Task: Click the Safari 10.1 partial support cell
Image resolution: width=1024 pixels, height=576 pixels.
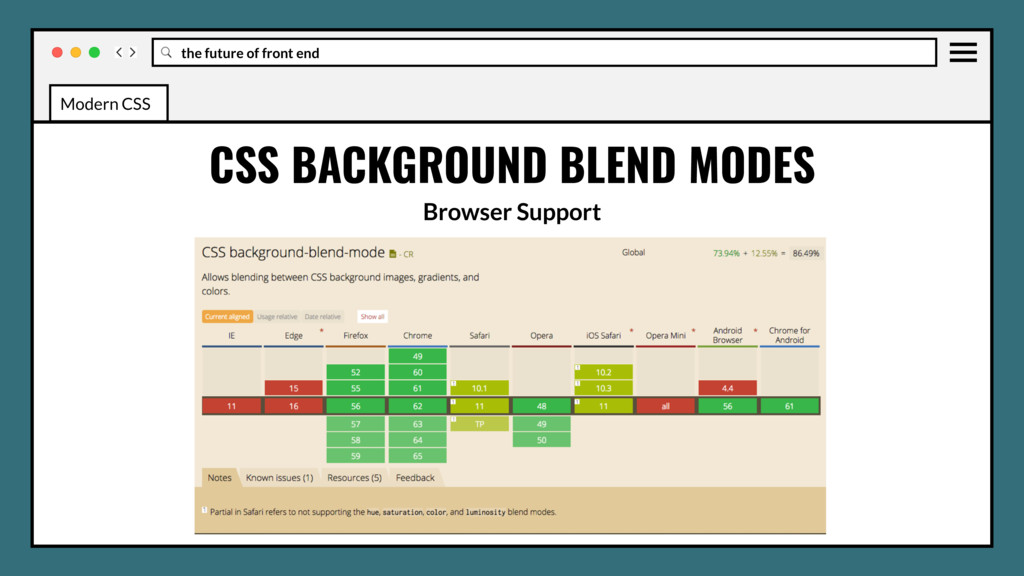Action: click(479, 388)
